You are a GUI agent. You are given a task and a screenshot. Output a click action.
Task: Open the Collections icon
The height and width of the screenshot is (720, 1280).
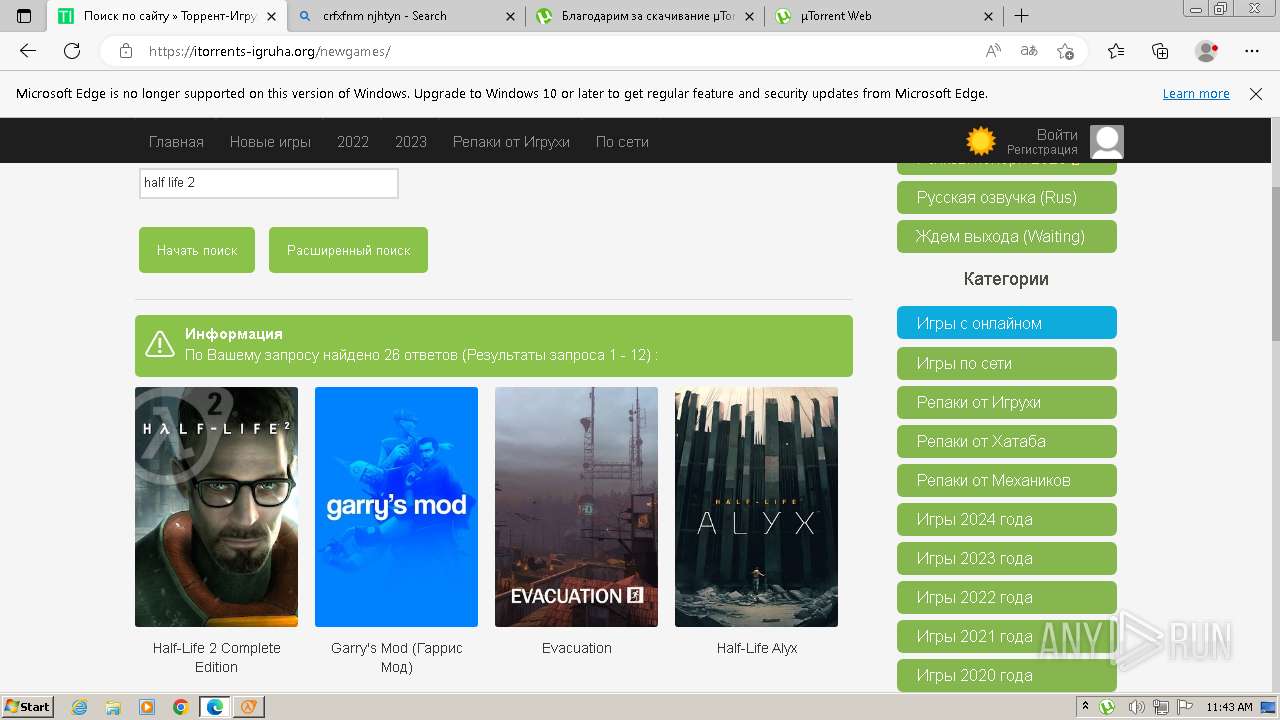pyautogui.click(x=1160, y=51)
